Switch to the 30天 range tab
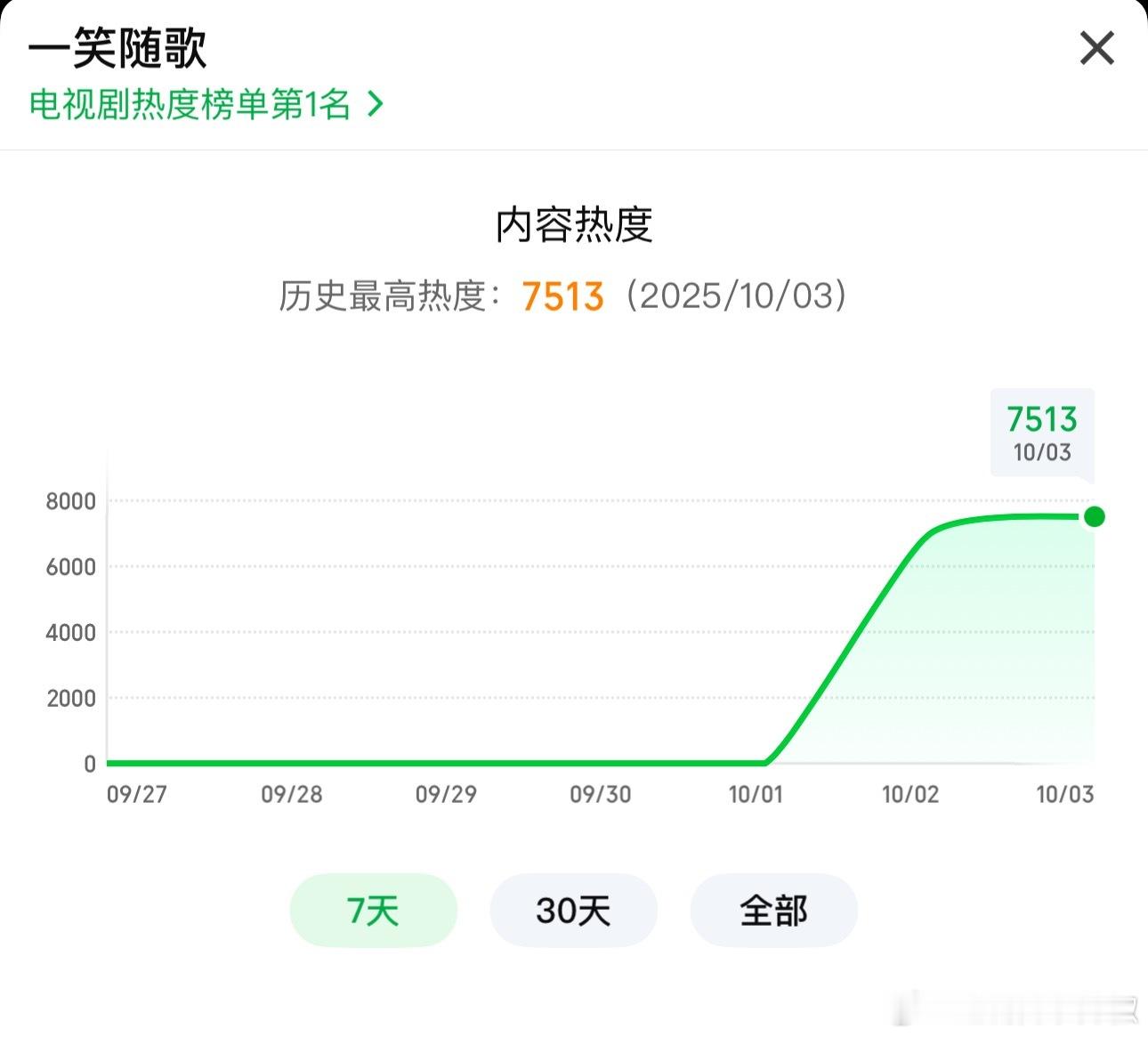Image resolution: width=1148 pixels, height=1037 pixels. point(573,911)
